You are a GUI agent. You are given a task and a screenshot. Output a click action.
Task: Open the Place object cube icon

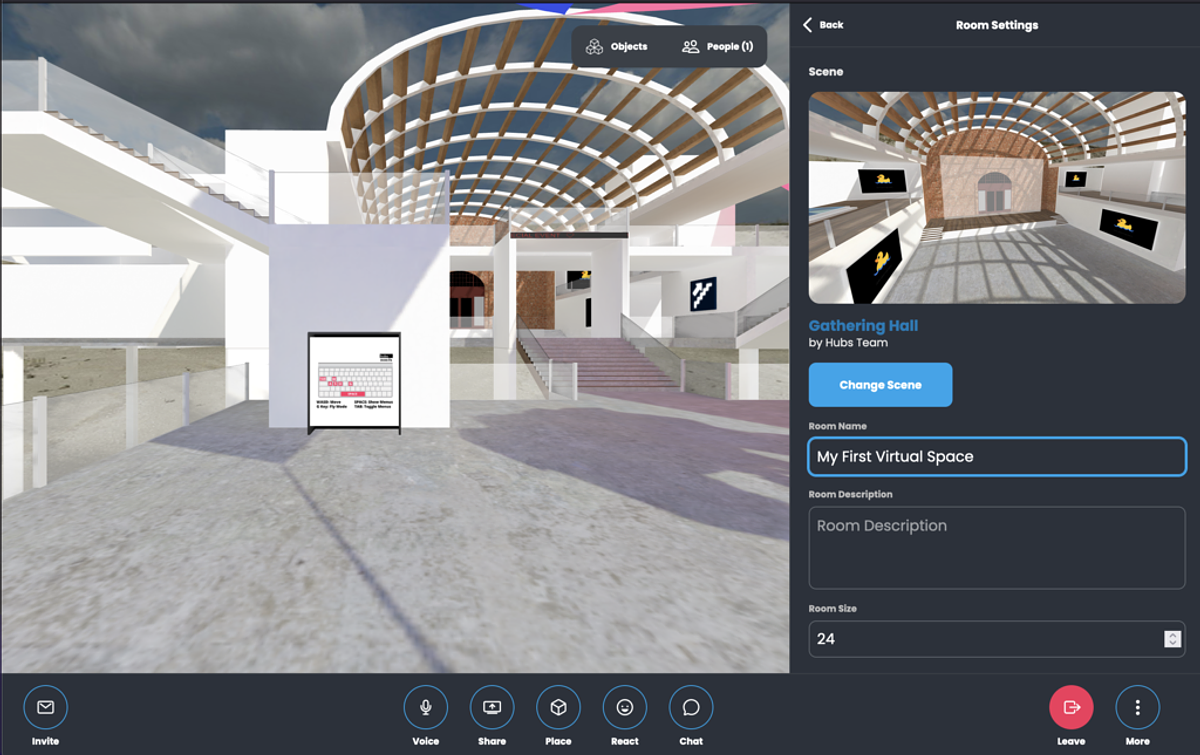coord(558,707)
